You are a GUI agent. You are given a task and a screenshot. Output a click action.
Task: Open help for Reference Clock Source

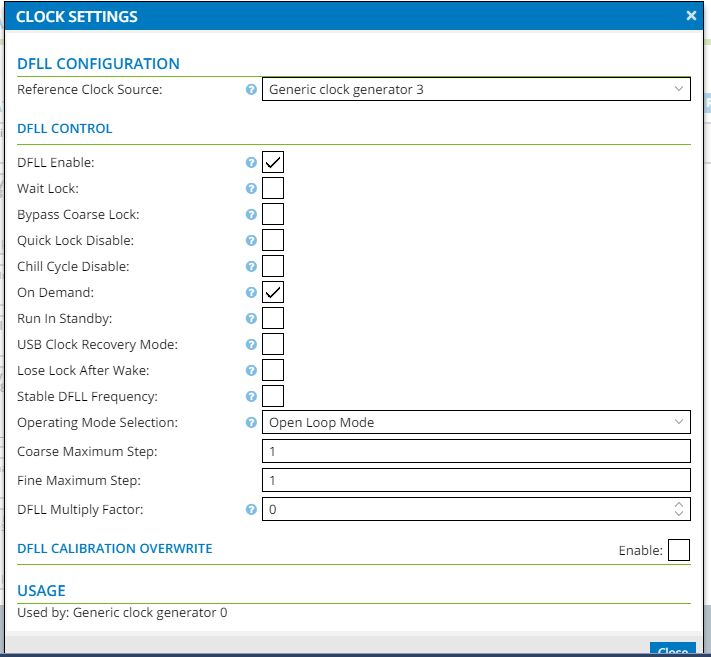coord(251,89)
